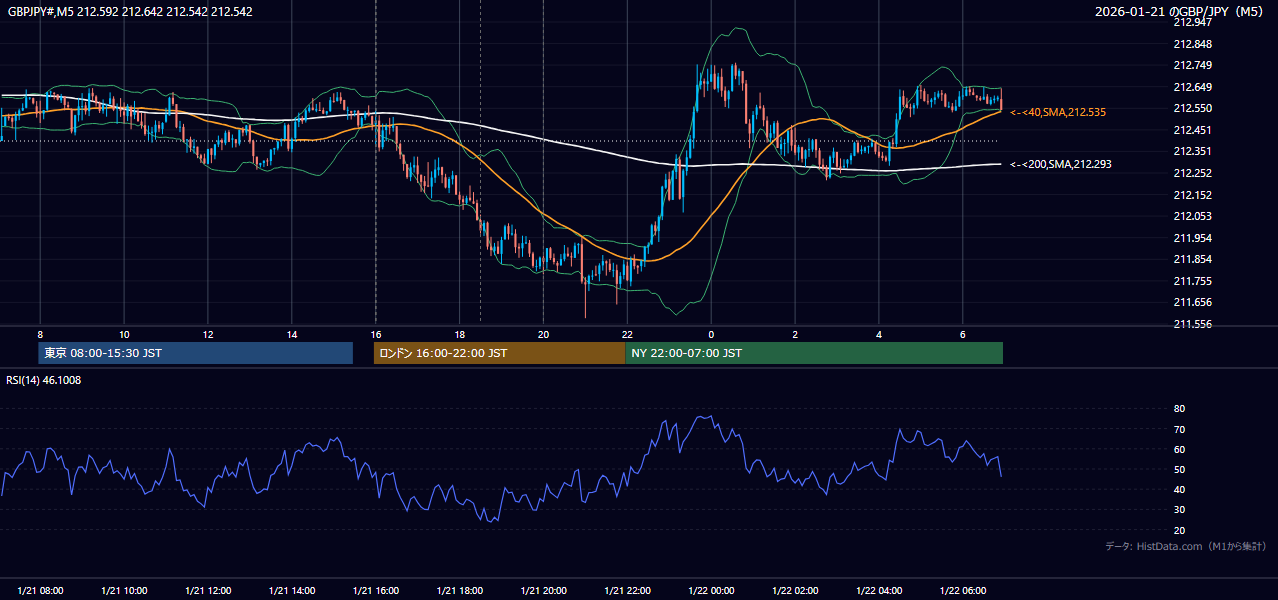
Task: Click RSI scale value 80
Action: 1179,409
